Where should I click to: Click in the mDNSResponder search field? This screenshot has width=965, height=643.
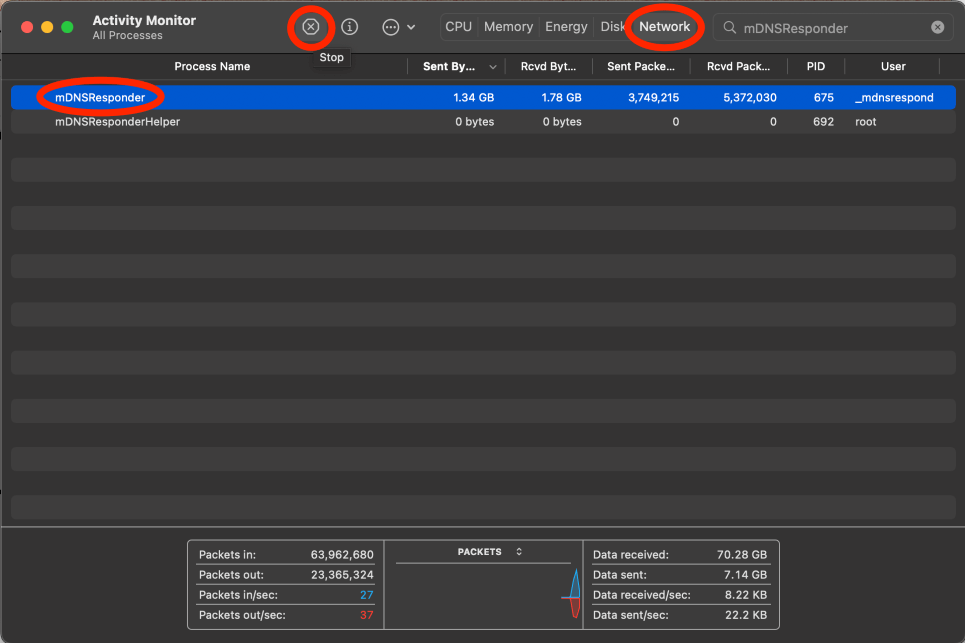click(x=830, y=28)
